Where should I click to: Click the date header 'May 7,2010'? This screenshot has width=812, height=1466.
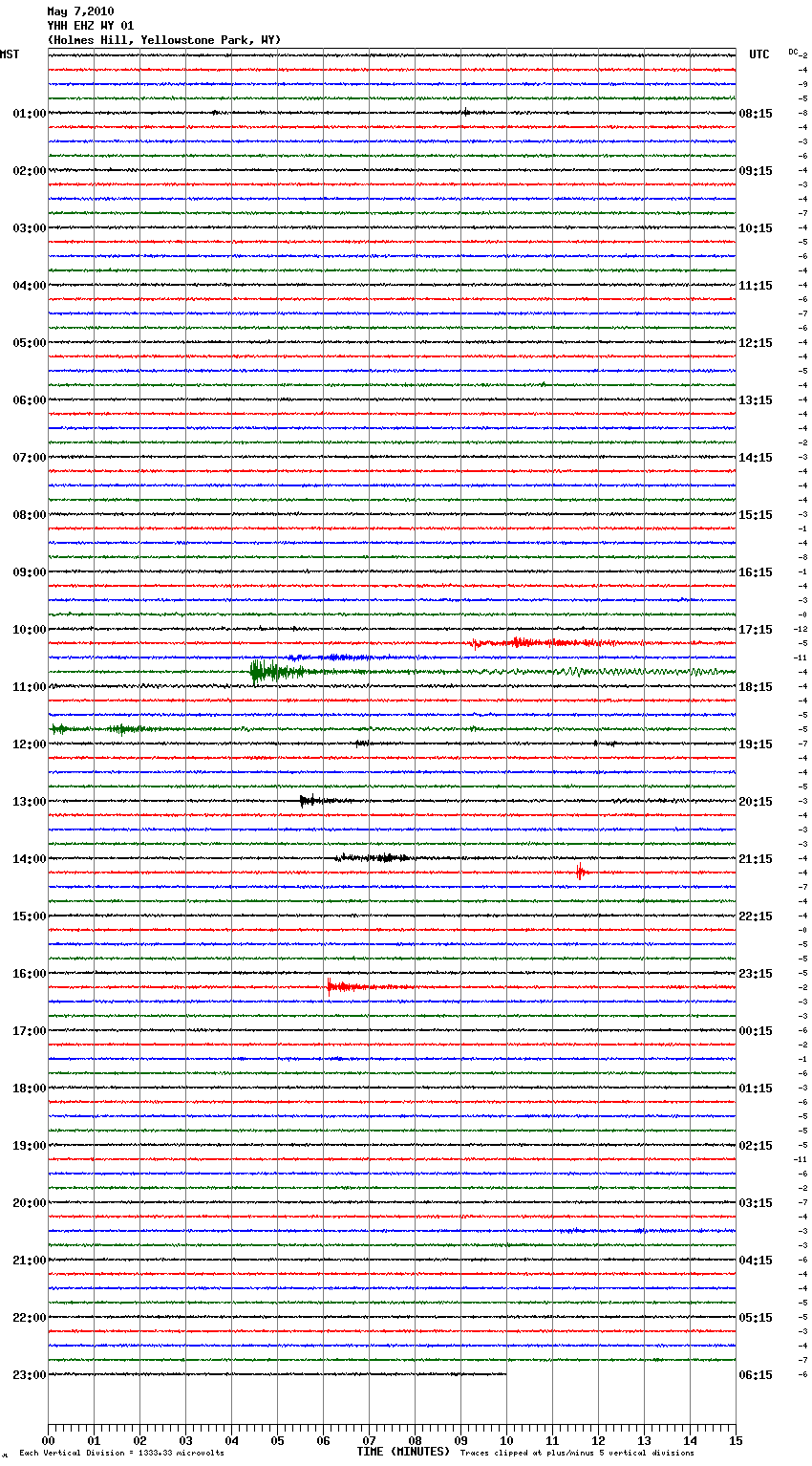tap(80, 11)
